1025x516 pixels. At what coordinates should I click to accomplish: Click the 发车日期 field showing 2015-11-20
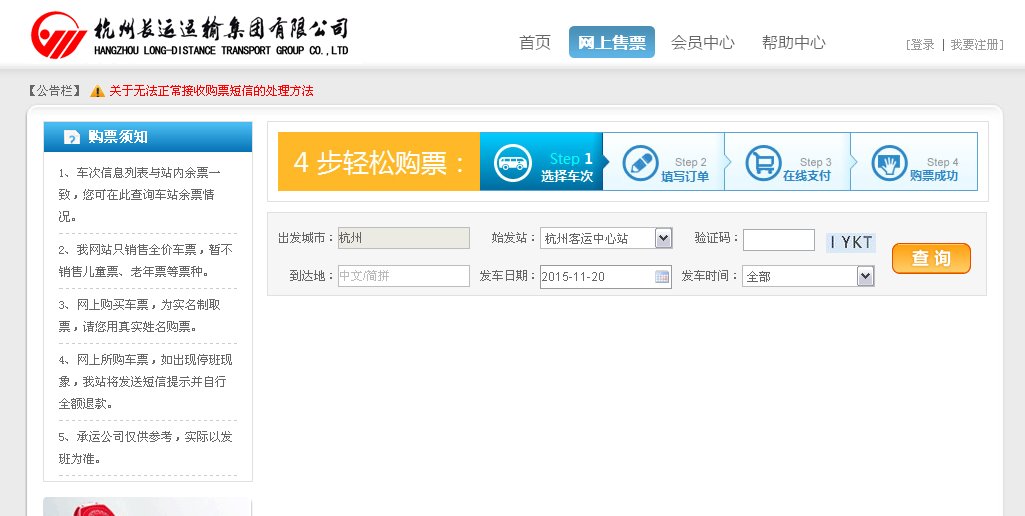pos(605,277)
